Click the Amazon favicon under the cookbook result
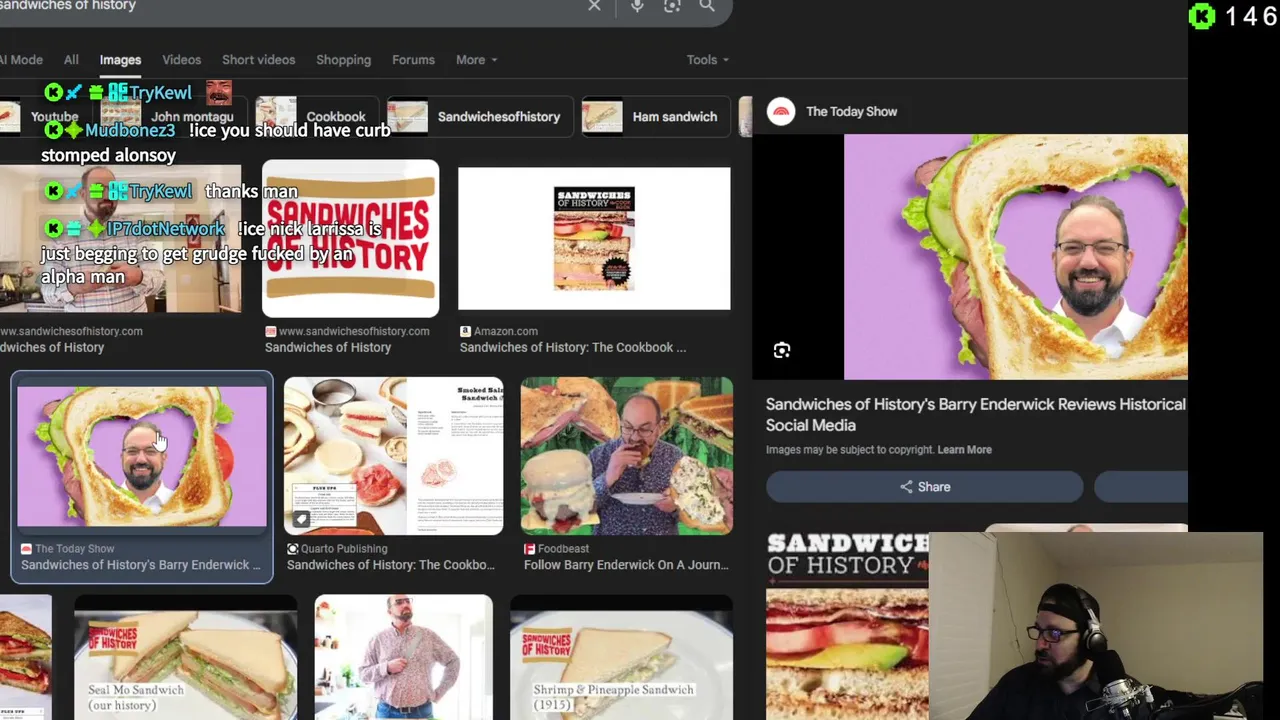1280x720 pixels. [465, 331]
